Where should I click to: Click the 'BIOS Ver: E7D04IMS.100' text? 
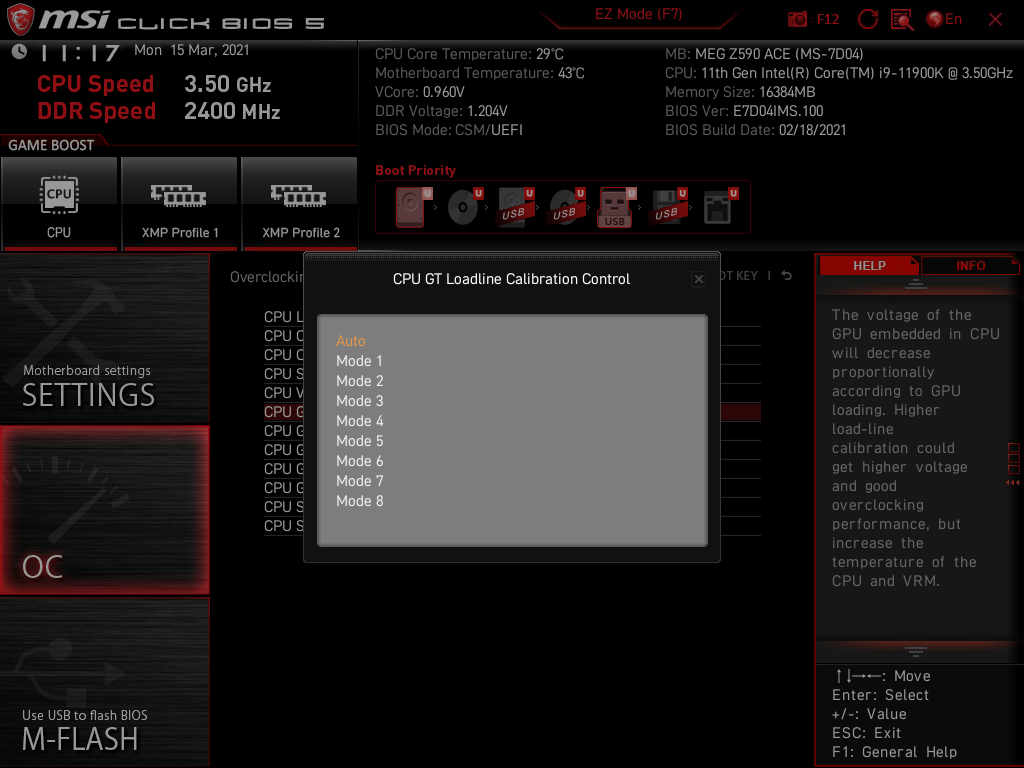(744, 111)
